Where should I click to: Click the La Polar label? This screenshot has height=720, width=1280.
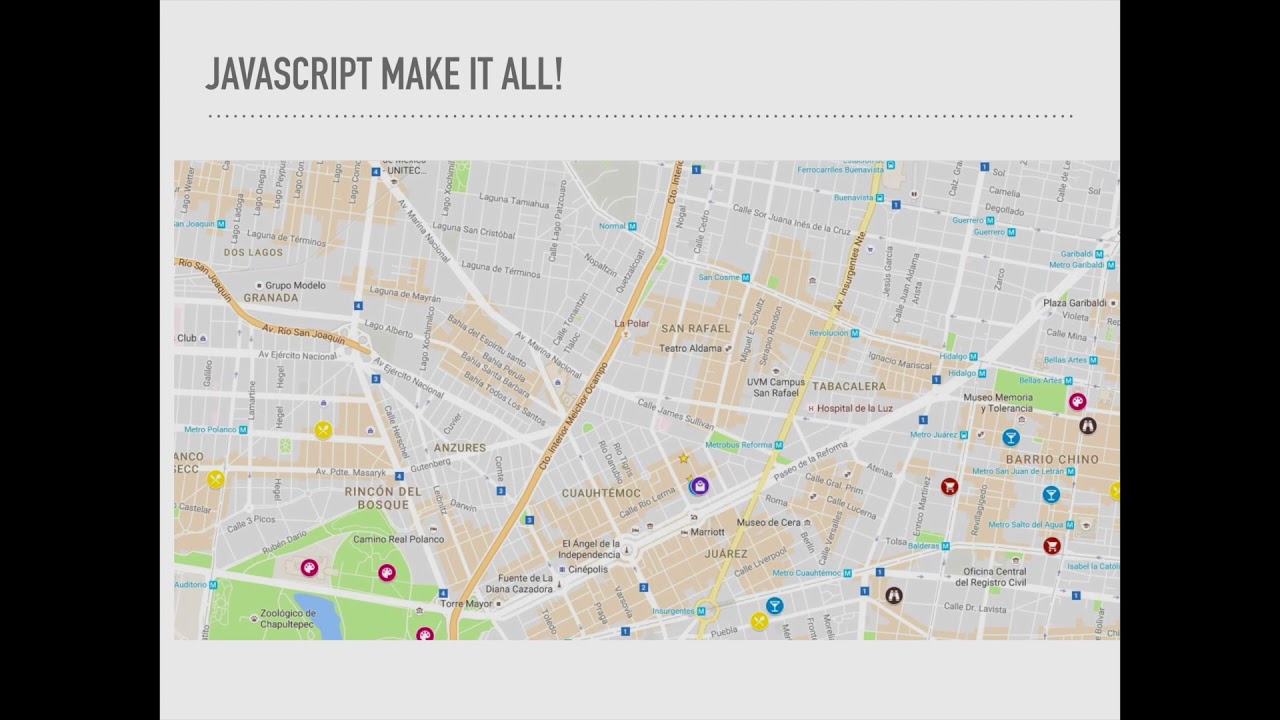[x=632, y=323]
